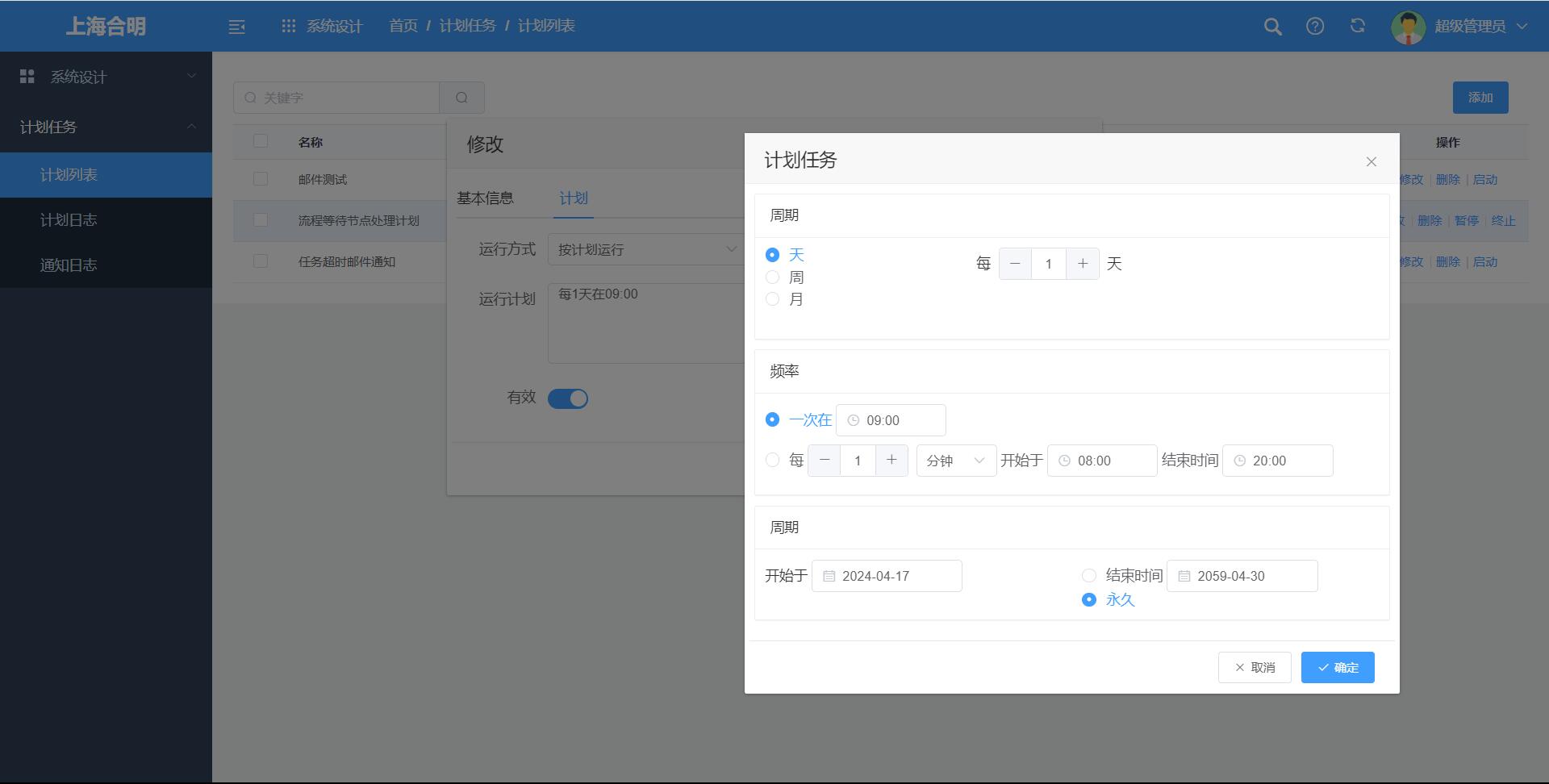
Task: Open the help question-mark icon
Action: 1315,27
